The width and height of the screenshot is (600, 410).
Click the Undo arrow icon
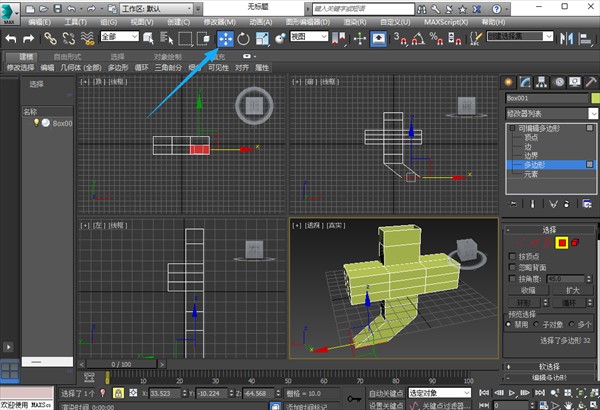10,38
